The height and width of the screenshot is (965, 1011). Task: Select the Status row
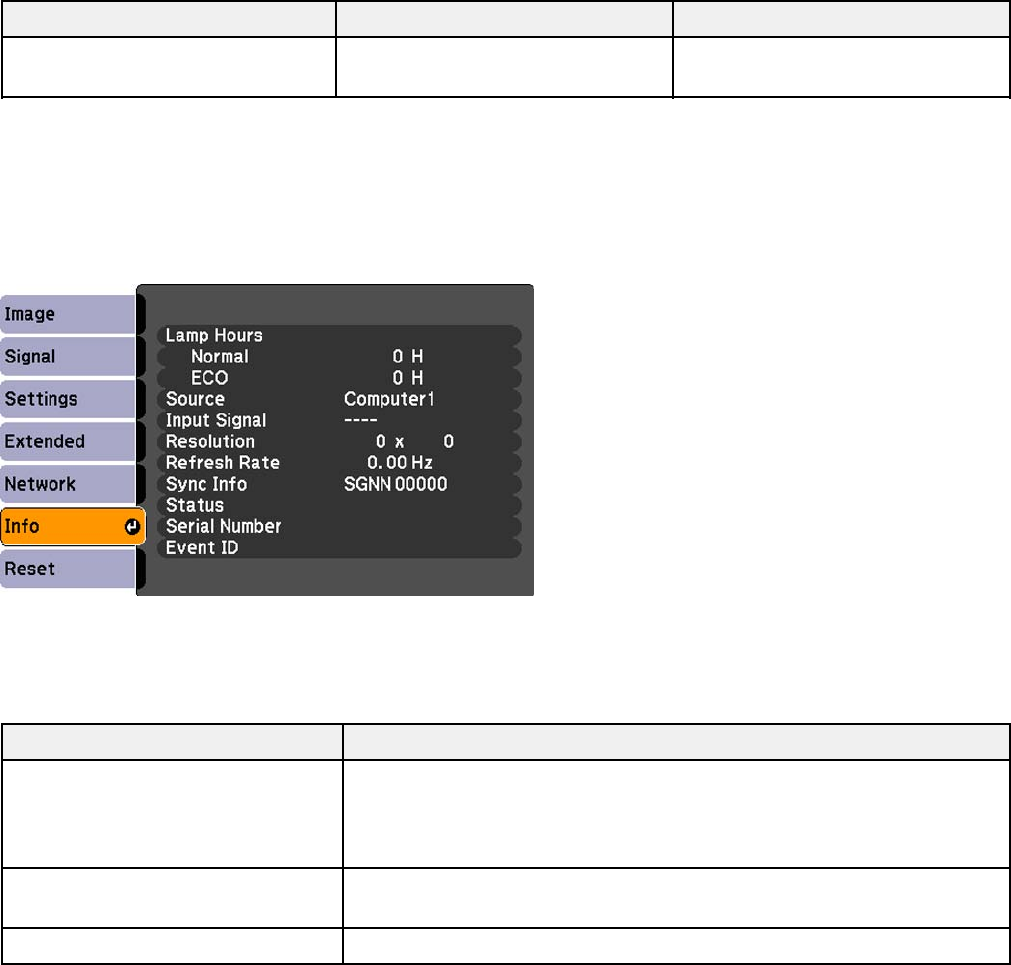339,505
